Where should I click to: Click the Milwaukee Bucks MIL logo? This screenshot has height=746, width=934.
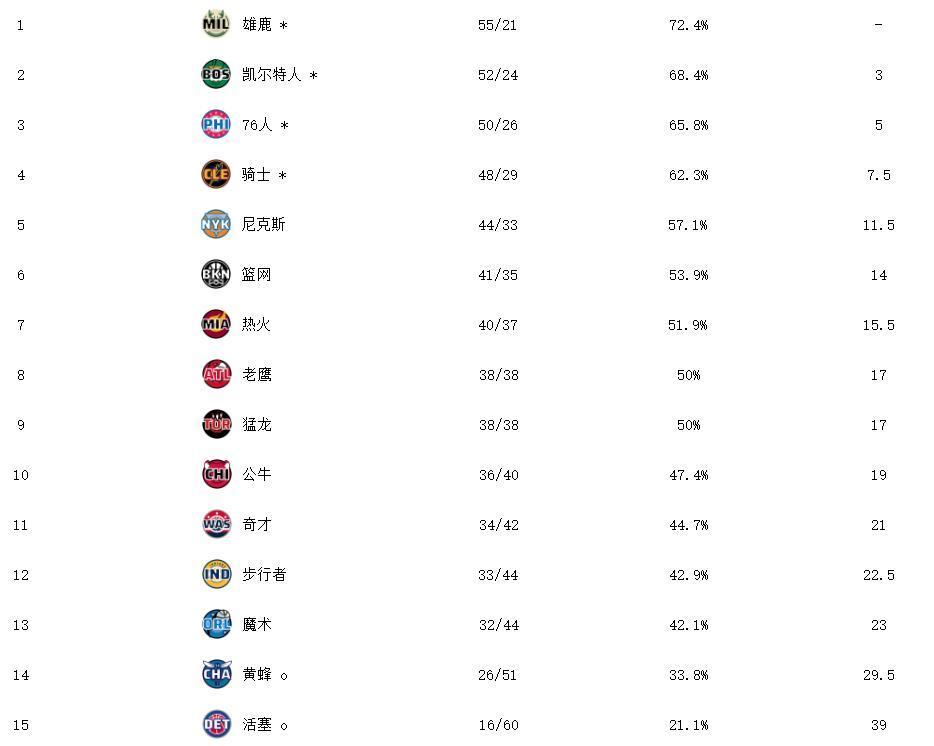tap(216, 24)
